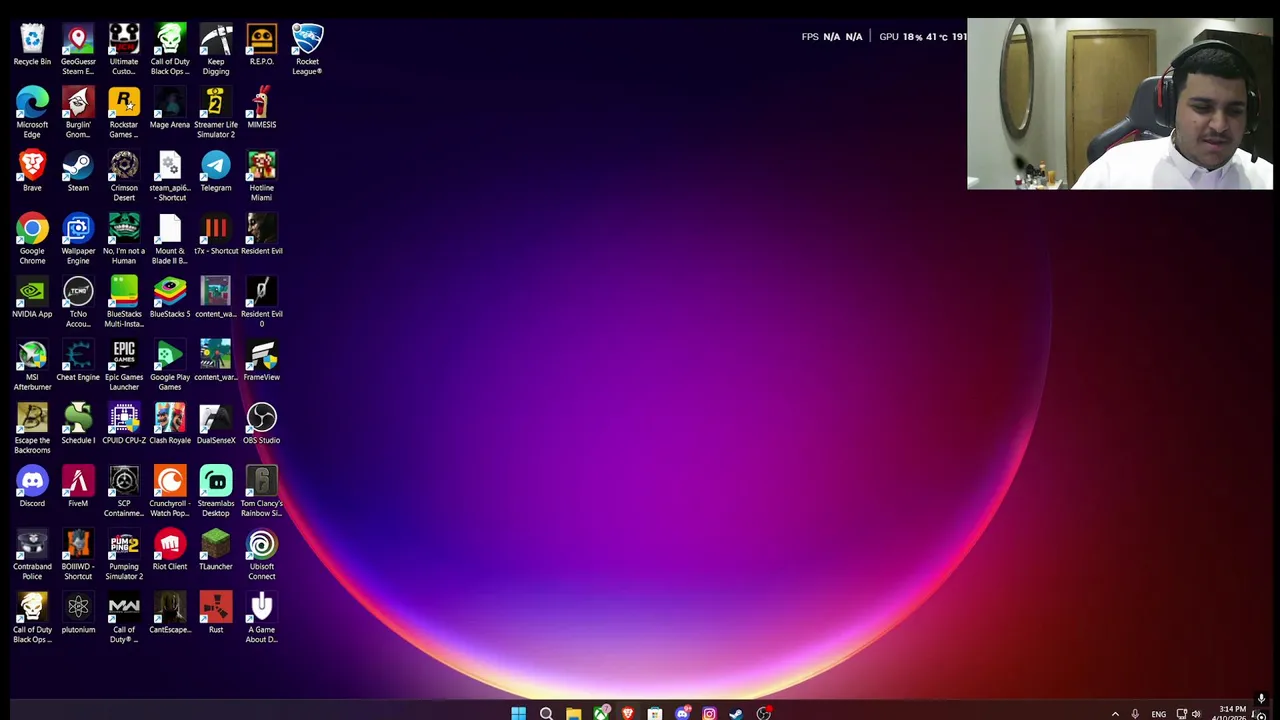Screen dimensions: 1280x720
Task: Select the NVIDIA App desktop icon
Action: pyautogui.click(x=32, y=298)
